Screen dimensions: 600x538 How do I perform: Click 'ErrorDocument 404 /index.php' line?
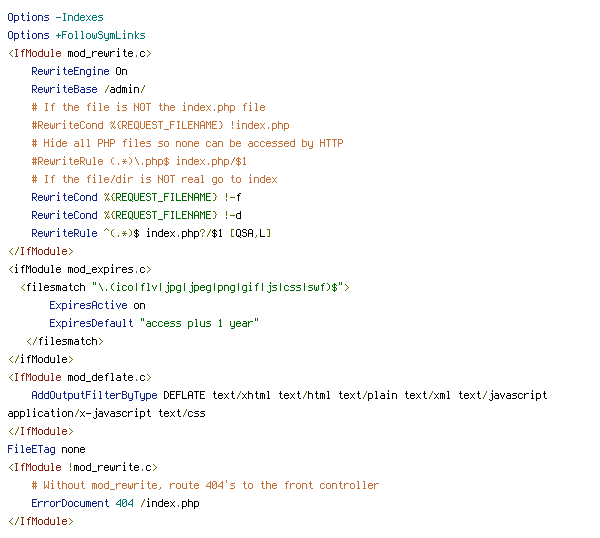click(116, 503)
